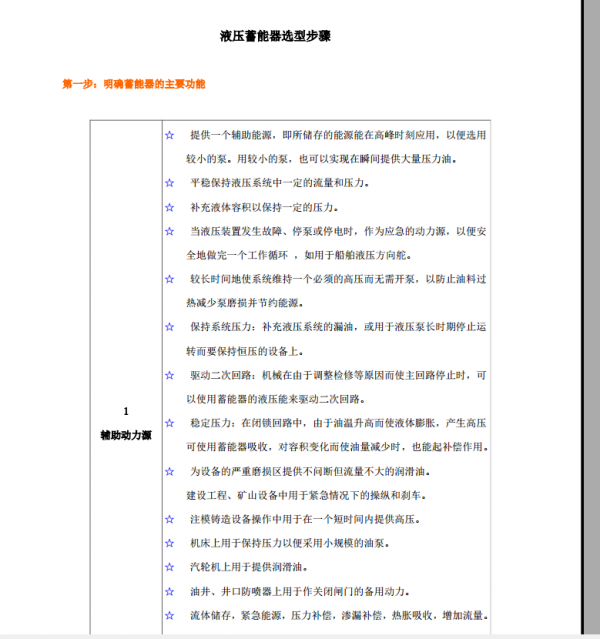Click the star bullet beside 较长时间地使系统
This screenshot has width=600, height=639.
[169, 279]
